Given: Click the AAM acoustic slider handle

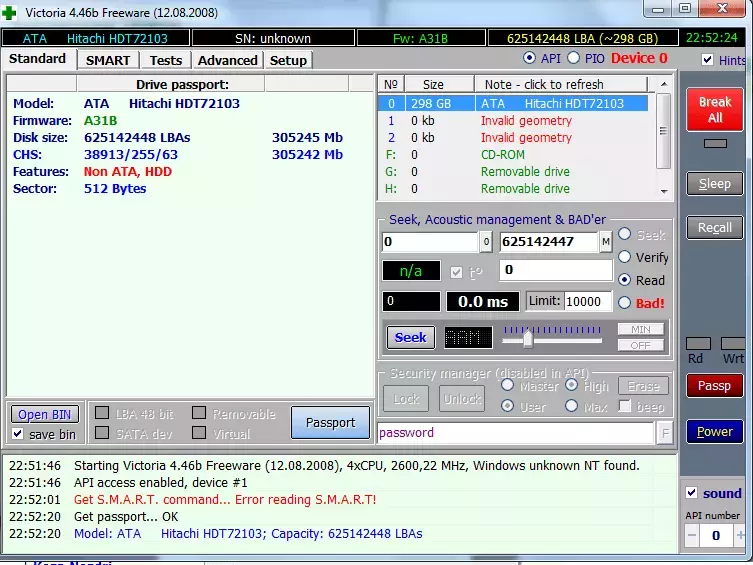Looking at the screenshot, I should pyautogui.click(x=528, y=339).
